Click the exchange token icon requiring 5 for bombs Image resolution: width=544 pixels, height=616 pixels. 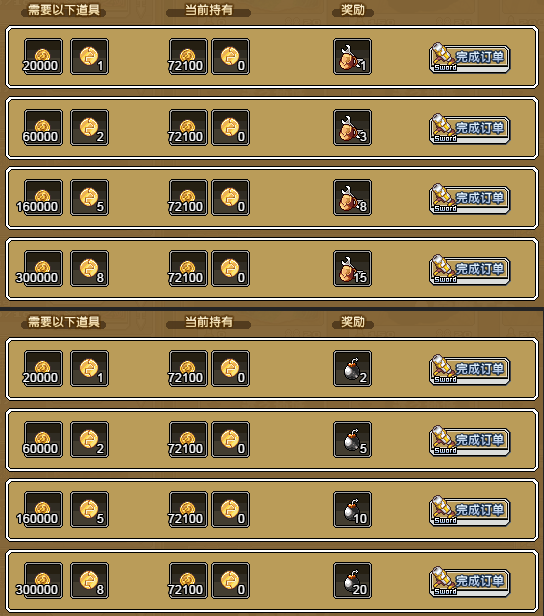pyautogui.click(x=90, y=510)
